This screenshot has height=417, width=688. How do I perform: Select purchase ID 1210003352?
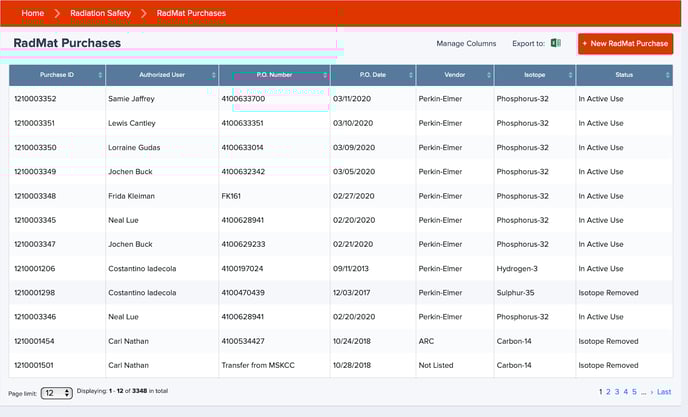tap(35, 99)
